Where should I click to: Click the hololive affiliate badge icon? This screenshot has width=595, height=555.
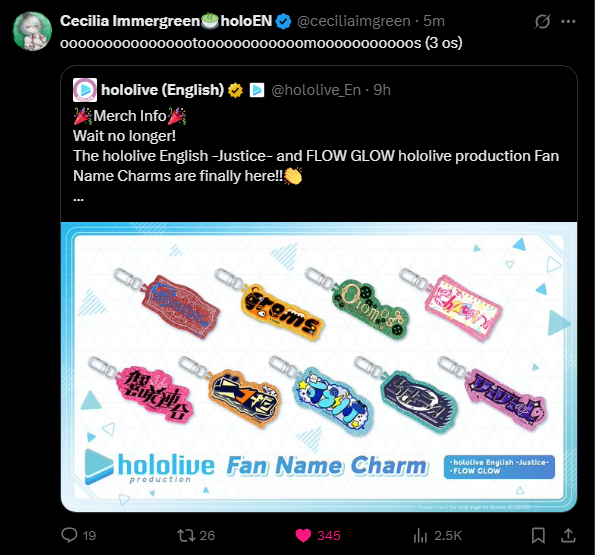(x=257, y=90)
